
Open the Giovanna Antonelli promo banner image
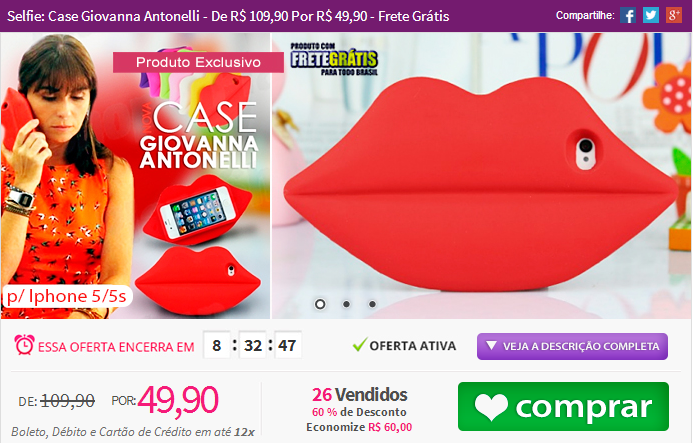pos(135,176)
